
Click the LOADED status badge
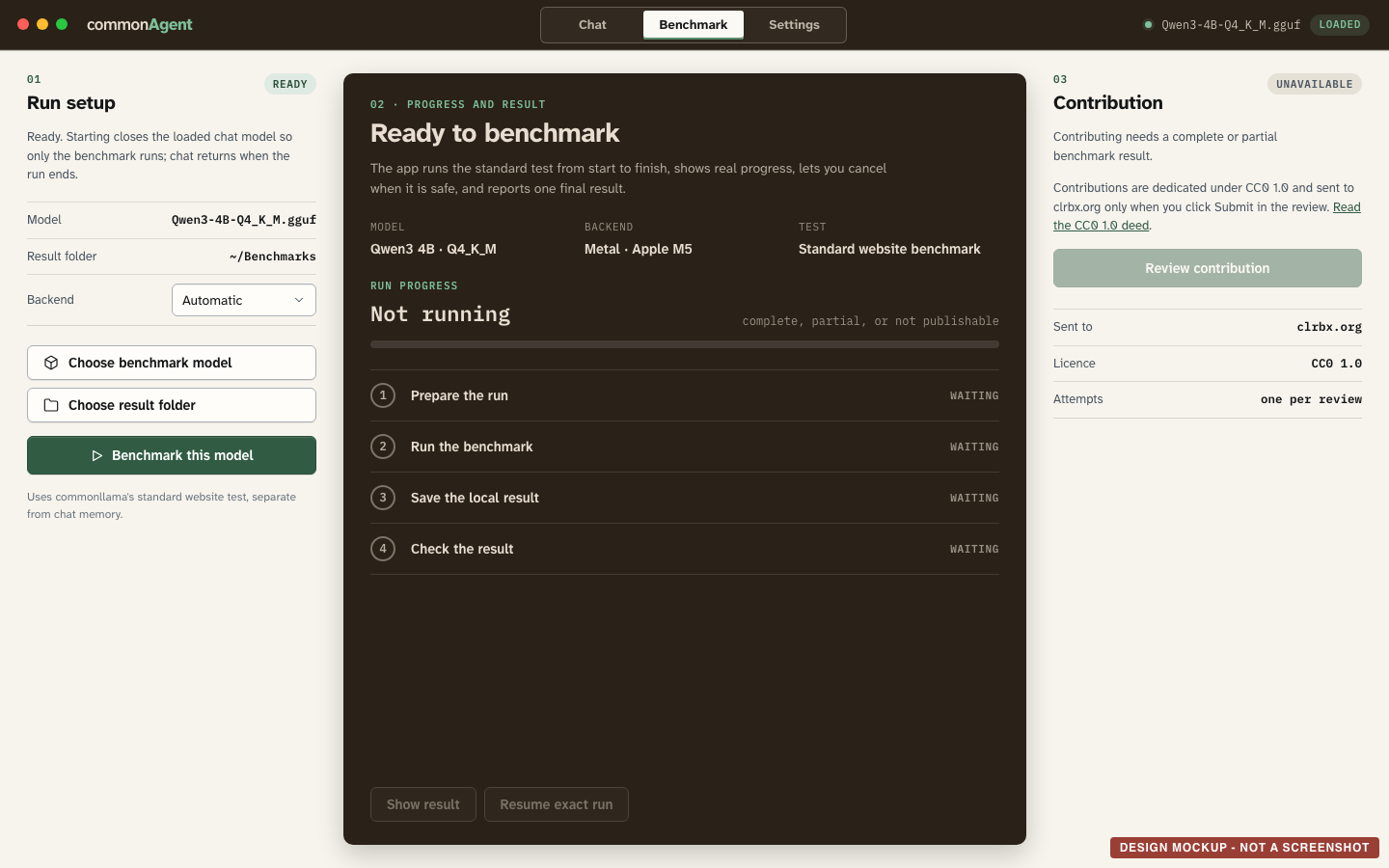(1340, 25)
